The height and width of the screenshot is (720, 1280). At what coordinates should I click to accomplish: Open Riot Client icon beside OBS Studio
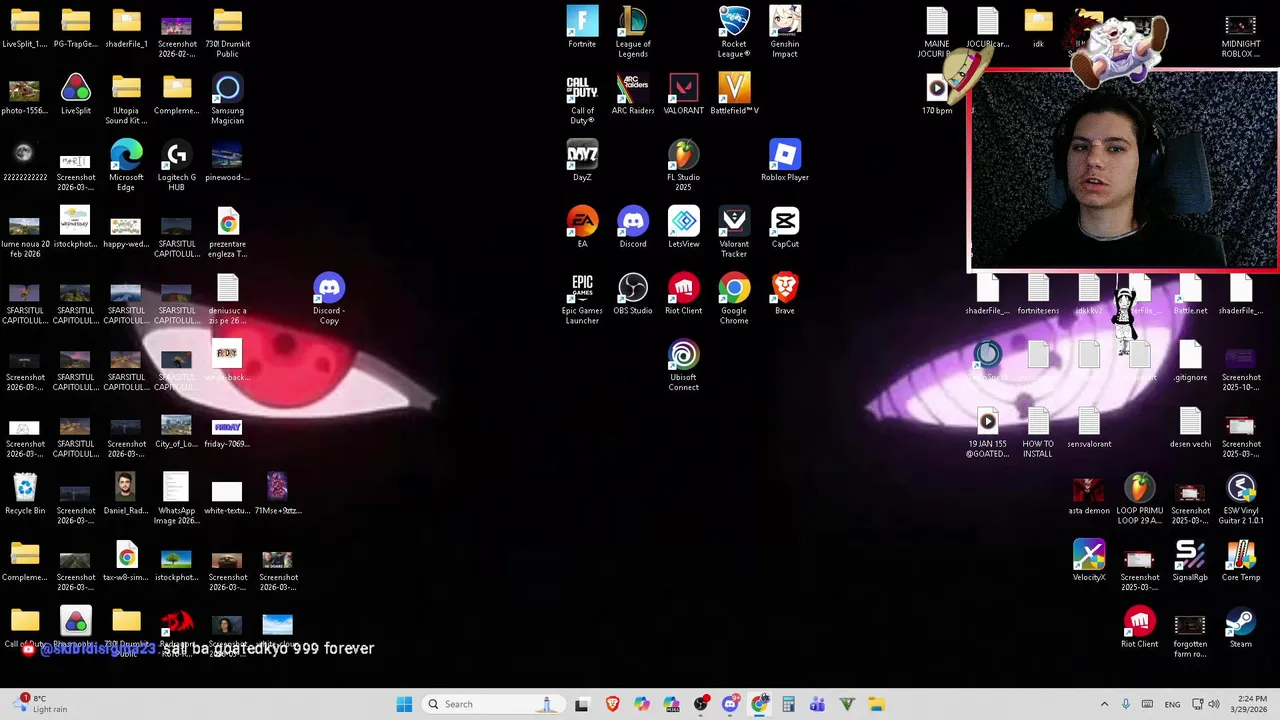(x=684, y=294)
